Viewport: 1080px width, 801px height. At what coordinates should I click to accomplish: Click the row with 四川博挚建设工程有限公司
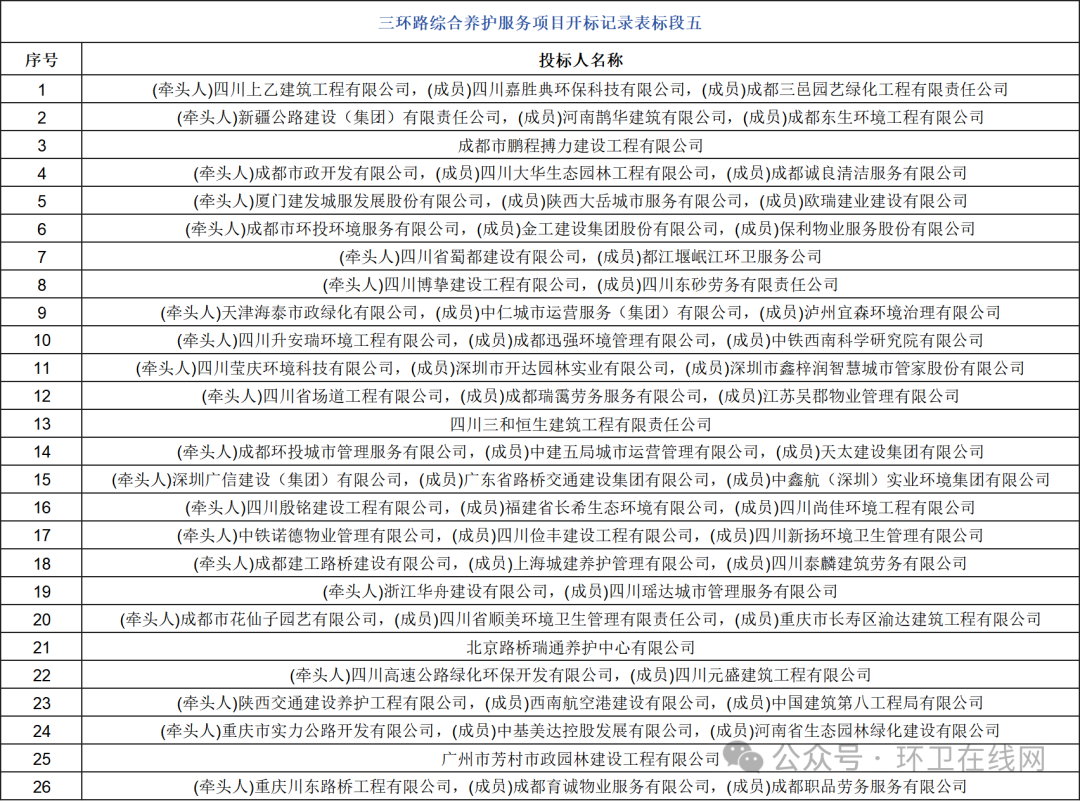tap(540, 284)
